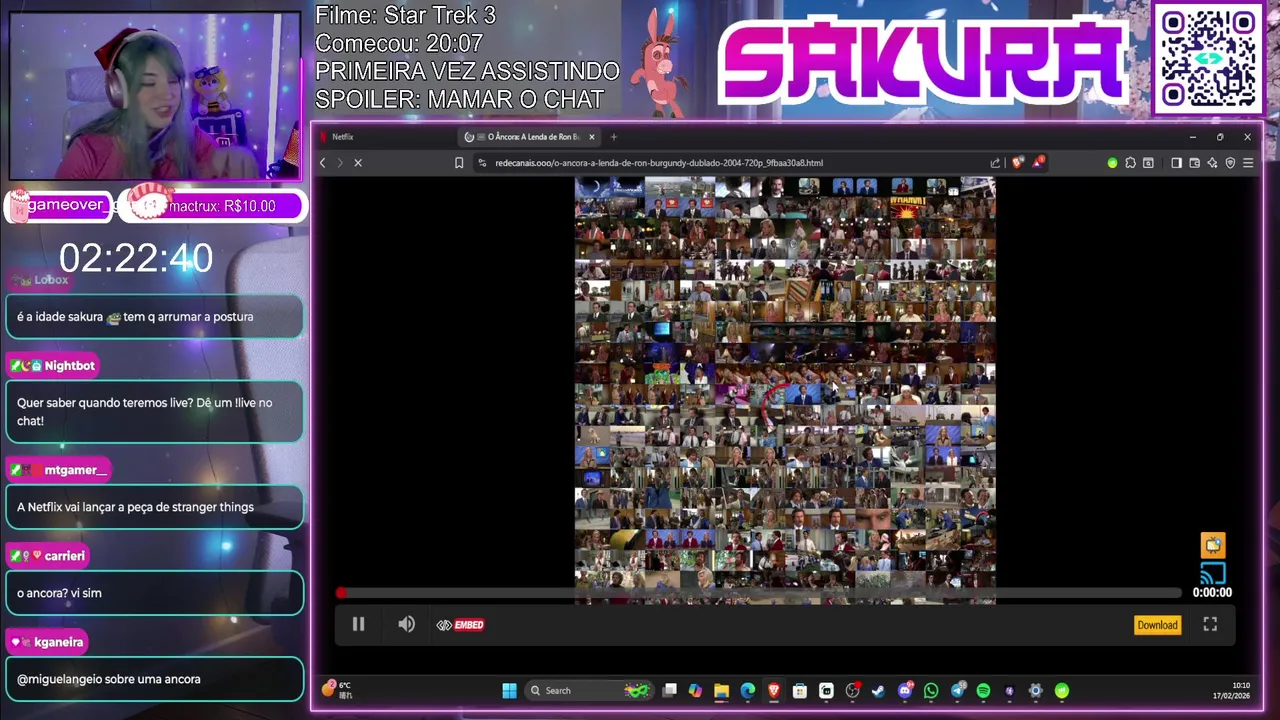Viewport: 1280px width, 720px height.
Task: Stop loading the page
Action: tap(358, 163)
